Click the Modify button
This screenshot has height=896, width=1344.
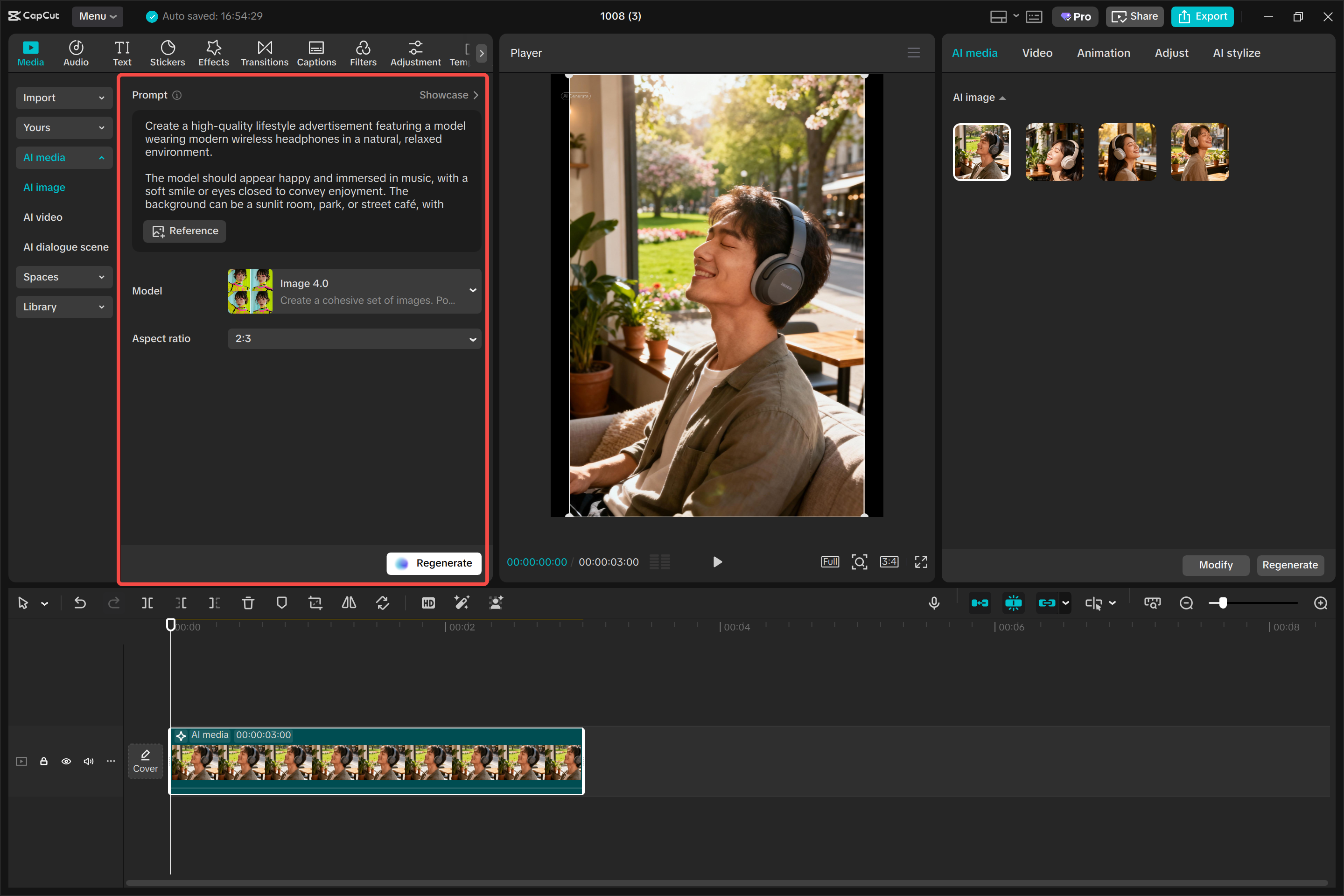click(x=1215, y=565)
